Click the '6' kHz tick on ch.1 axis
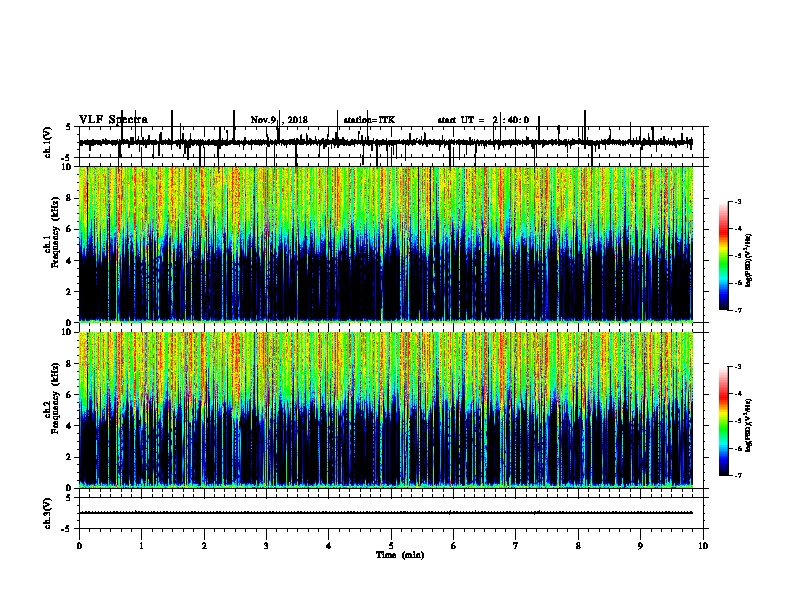The height and width of the screenshot is (612, 792). (x=70, y=229)
